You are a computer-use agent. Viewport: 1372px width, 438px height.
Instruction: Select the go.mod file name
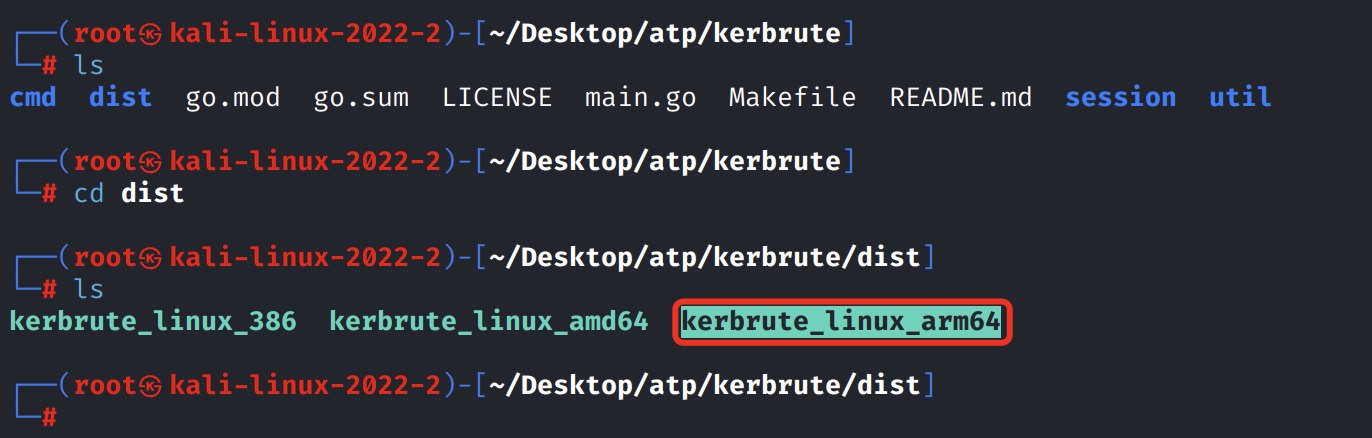click(x=232, y=97)
